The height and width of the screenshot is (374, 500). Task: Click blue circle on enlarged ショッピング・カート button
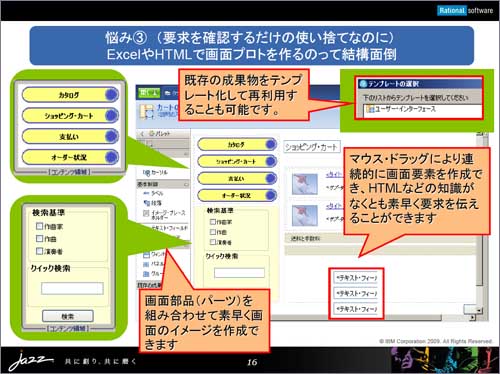tap(111, 116)
